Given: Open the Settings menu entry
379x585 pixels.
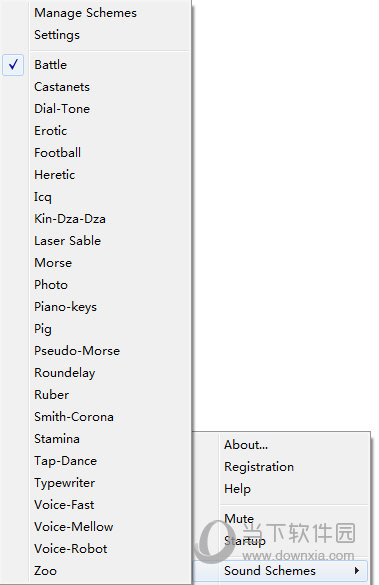Looking at the screenshot, I should [x=57, y=35].
